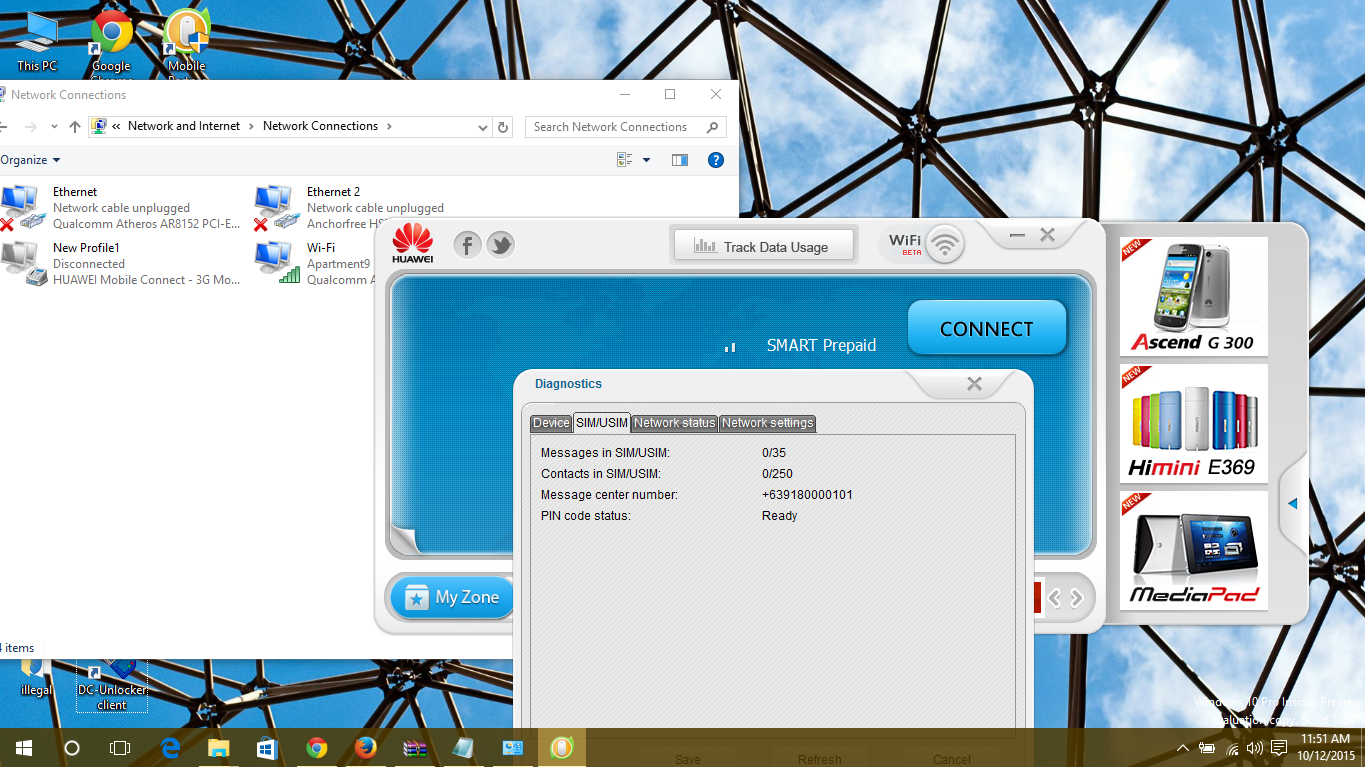The image size is (1365, 767).
Task: Open Action Center notifications
Action: pos(1279,748)
